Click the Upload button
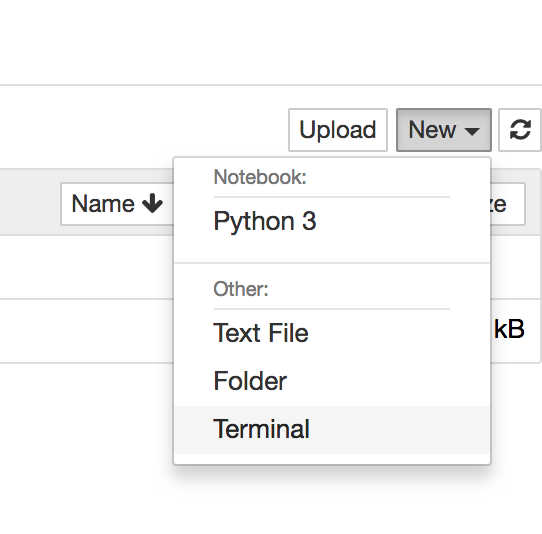The width and height of the screenshot is (542, 534). (x=338, y=130)
